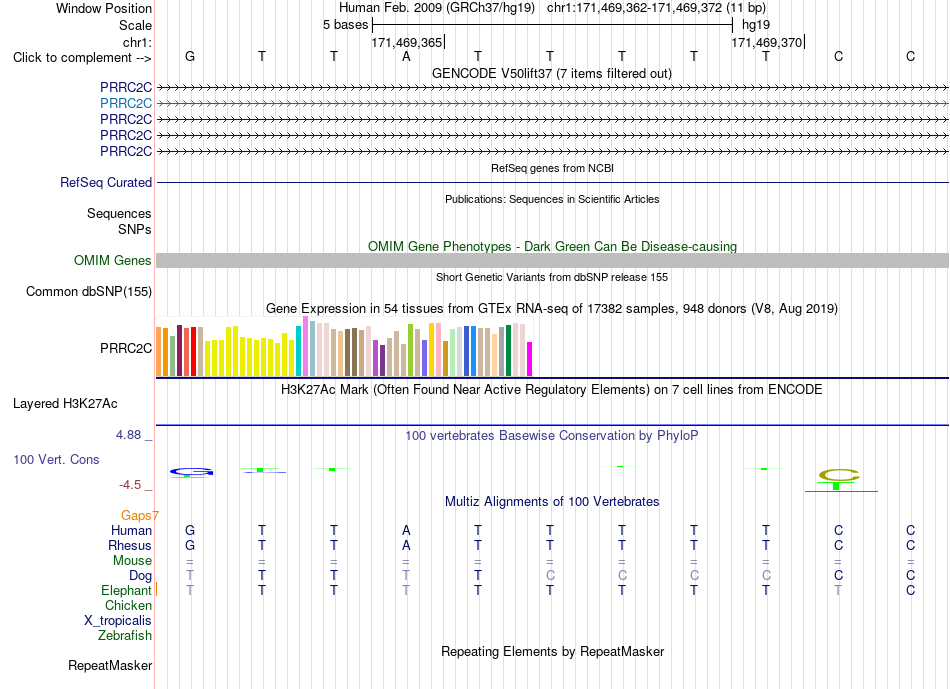The height and width of the screenshot is (689, 950).
Task: Click the Layered H3K27Ac track label
Action: (65, 404)
